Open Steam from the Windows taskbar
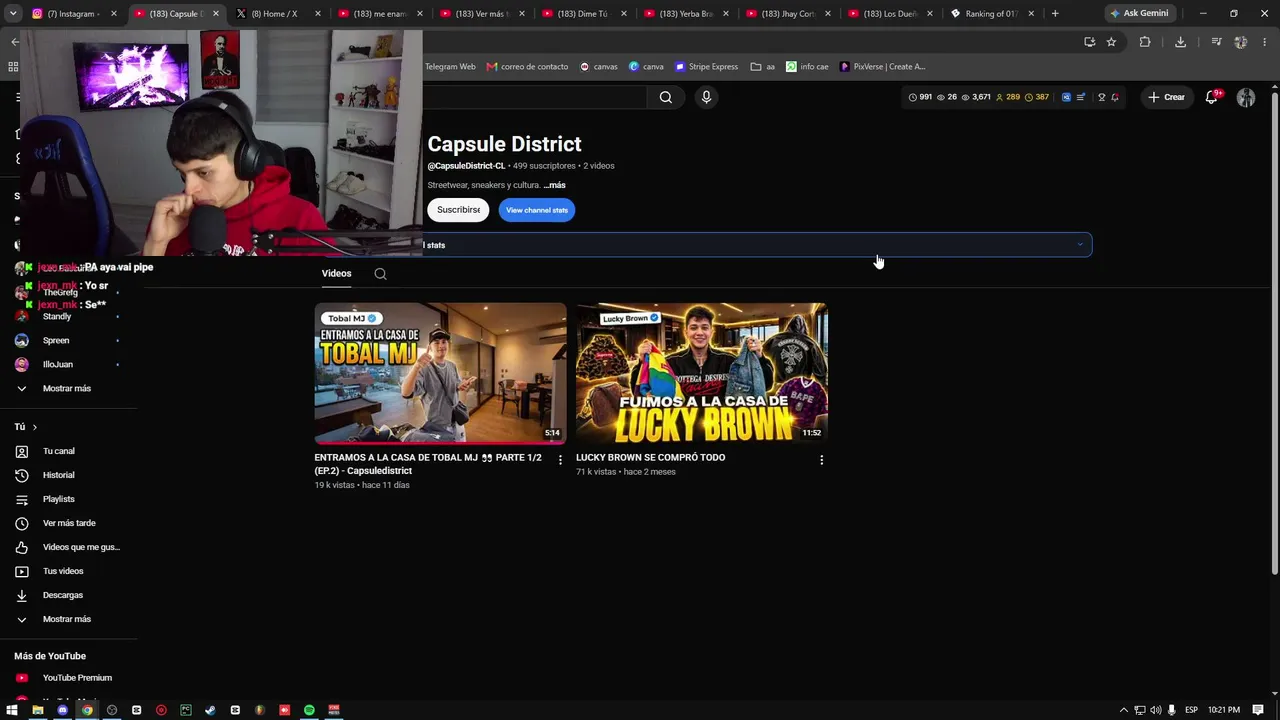This screenshot has width=1280, height=720. [210, 710]
